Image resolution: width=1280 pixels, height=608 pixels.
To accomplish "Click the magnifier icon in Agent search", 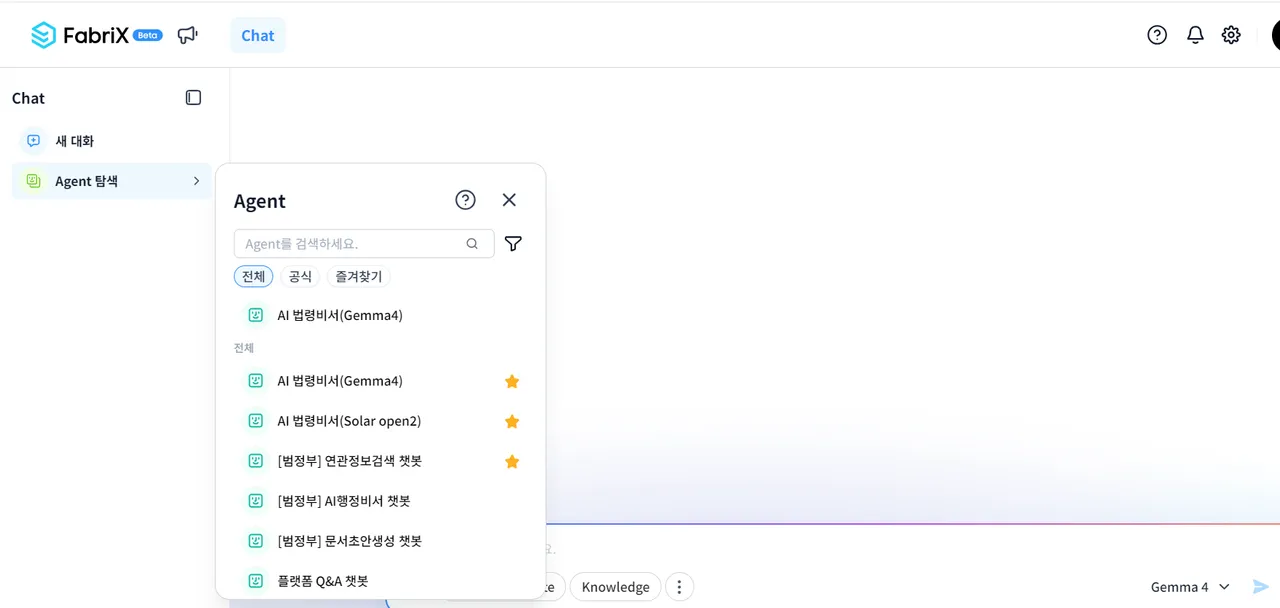I will [472, 244].
